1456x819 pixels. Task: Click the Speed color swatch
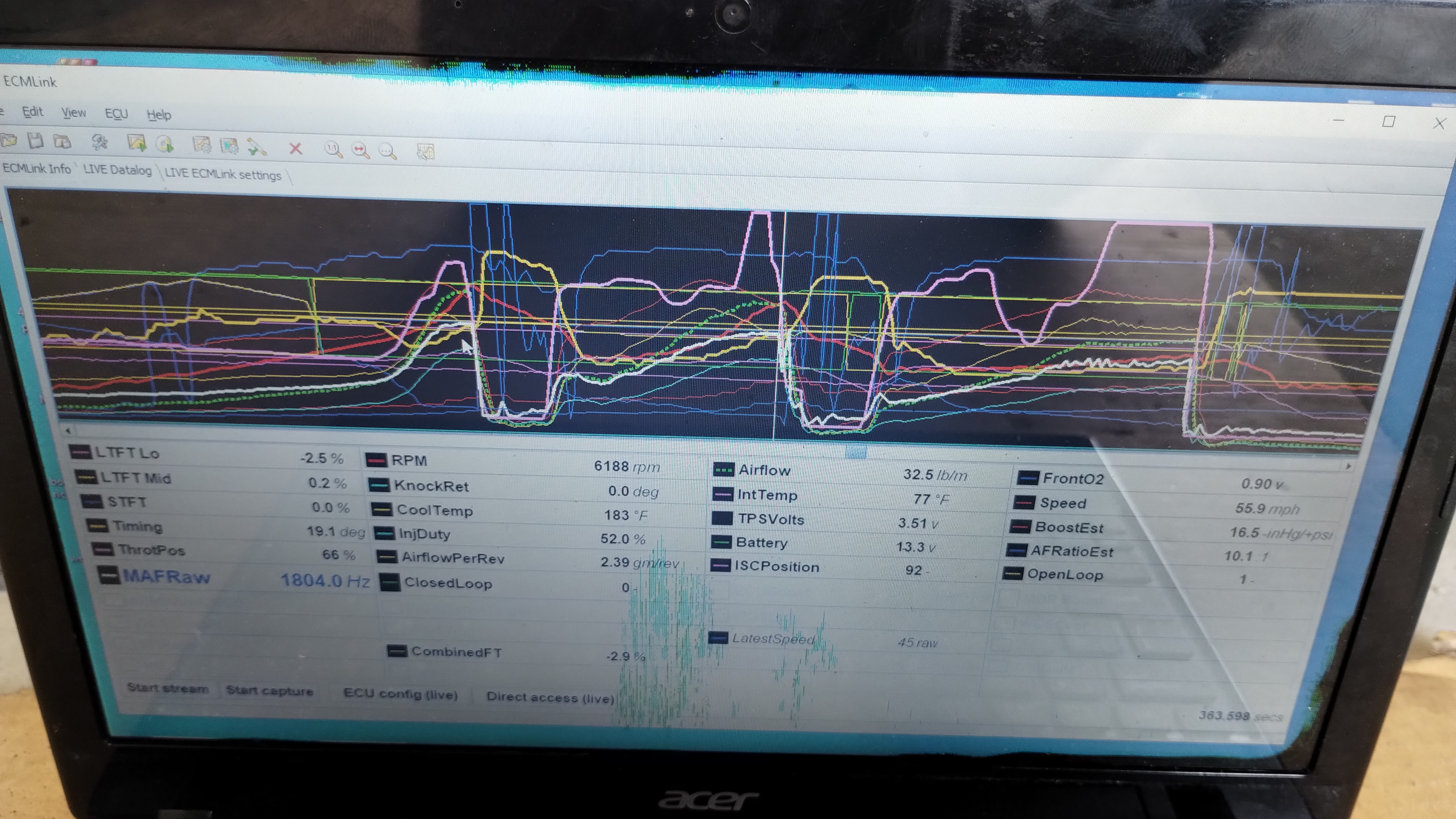[1023, 502]
